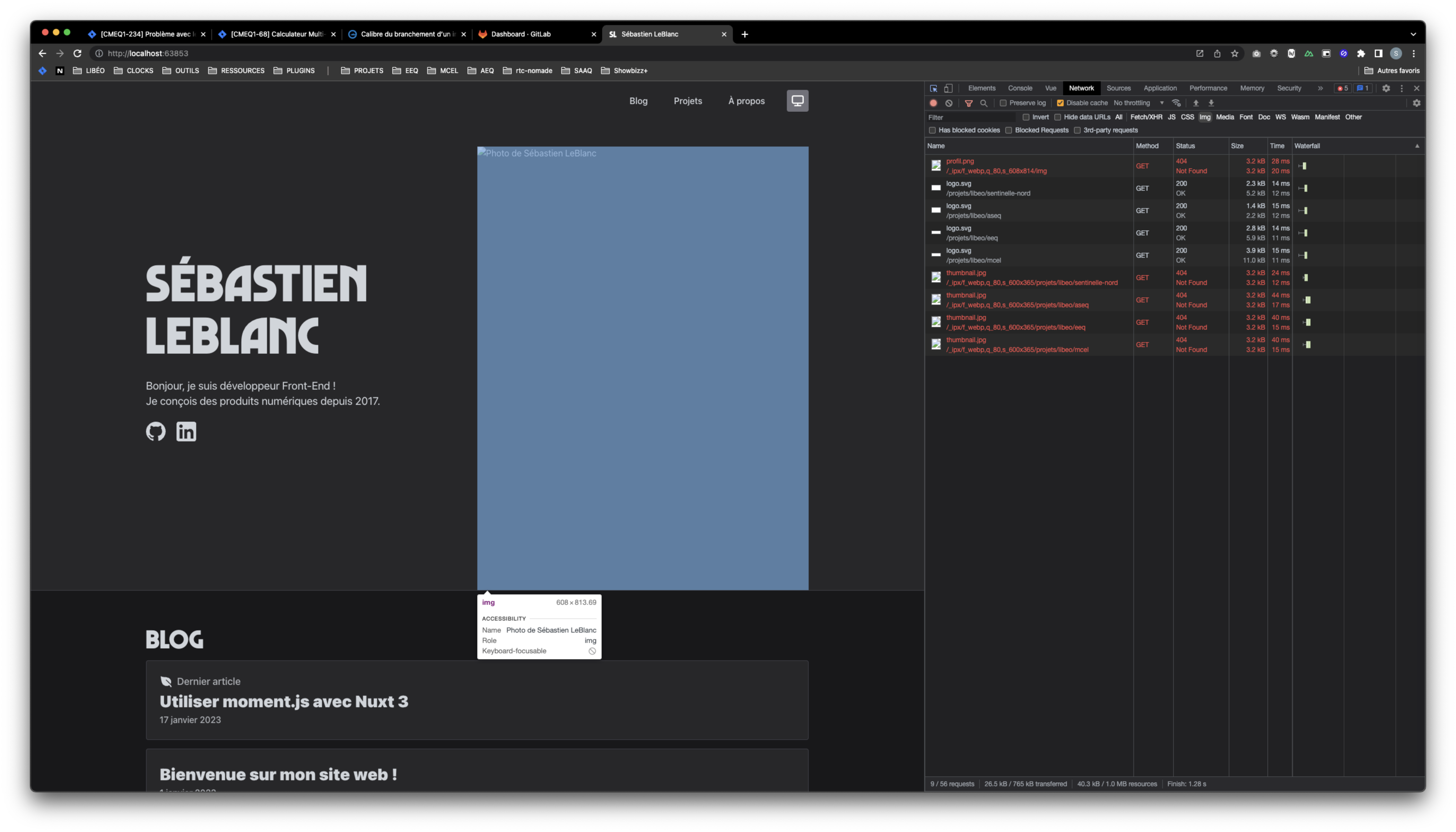Enable the Preserve log checkbox
Screen dimensions: 1456x832
pos(1003,104)
